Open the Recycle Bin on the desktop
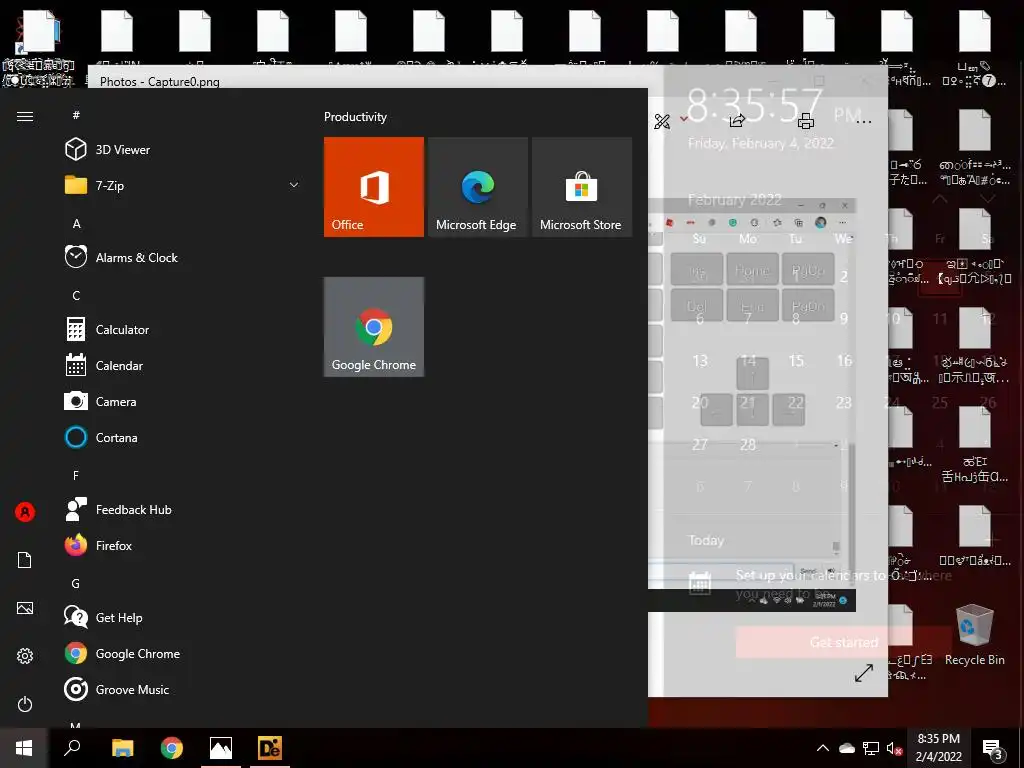 tap(974, 635)
